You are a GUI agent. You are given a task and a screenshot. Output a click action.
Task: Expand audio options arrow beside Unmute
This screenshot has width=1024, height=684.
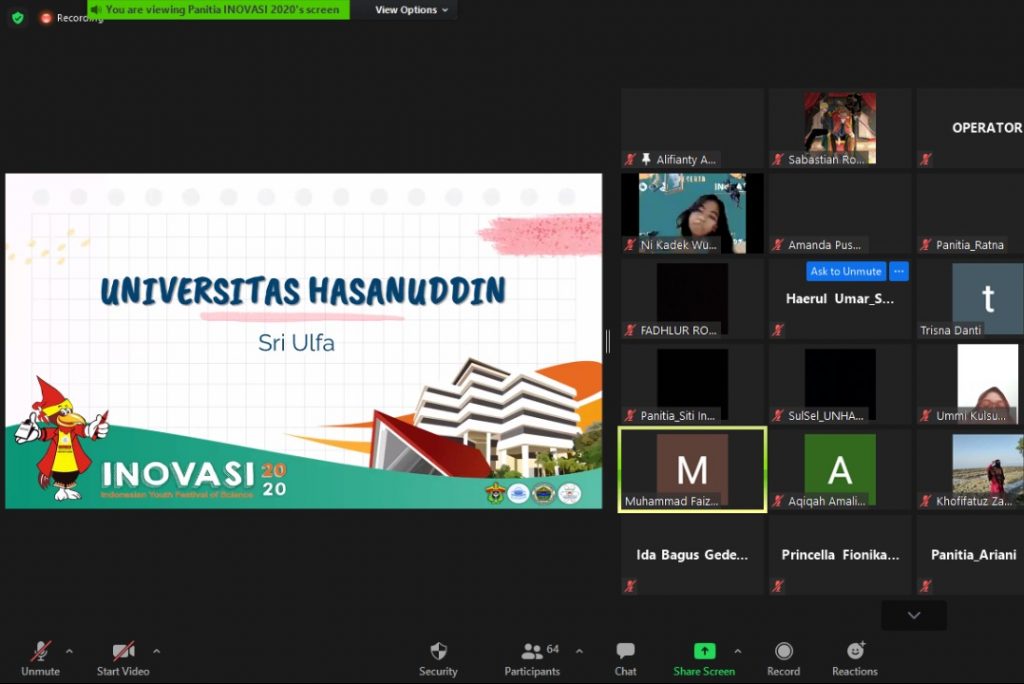coord(69,651)
